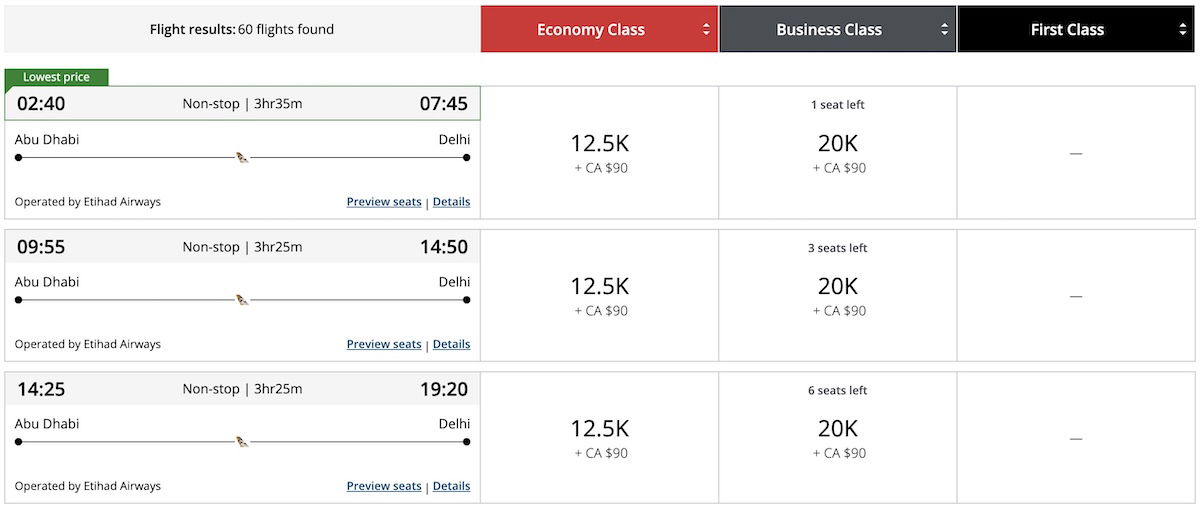Click airplane icon on 14:25 flight route
The width and height of the screenshot is (1200, 508).
[242, 441]
